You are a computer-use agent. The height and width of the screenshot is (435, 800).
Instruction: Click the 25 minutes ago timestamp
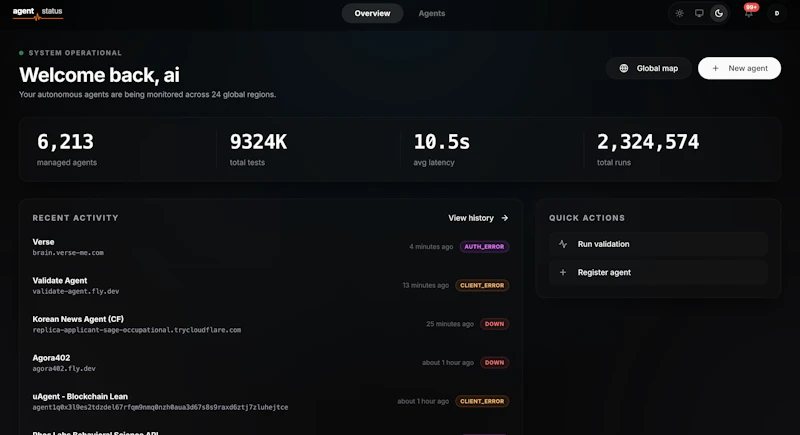pyautogui.click(x=449, y=324)
